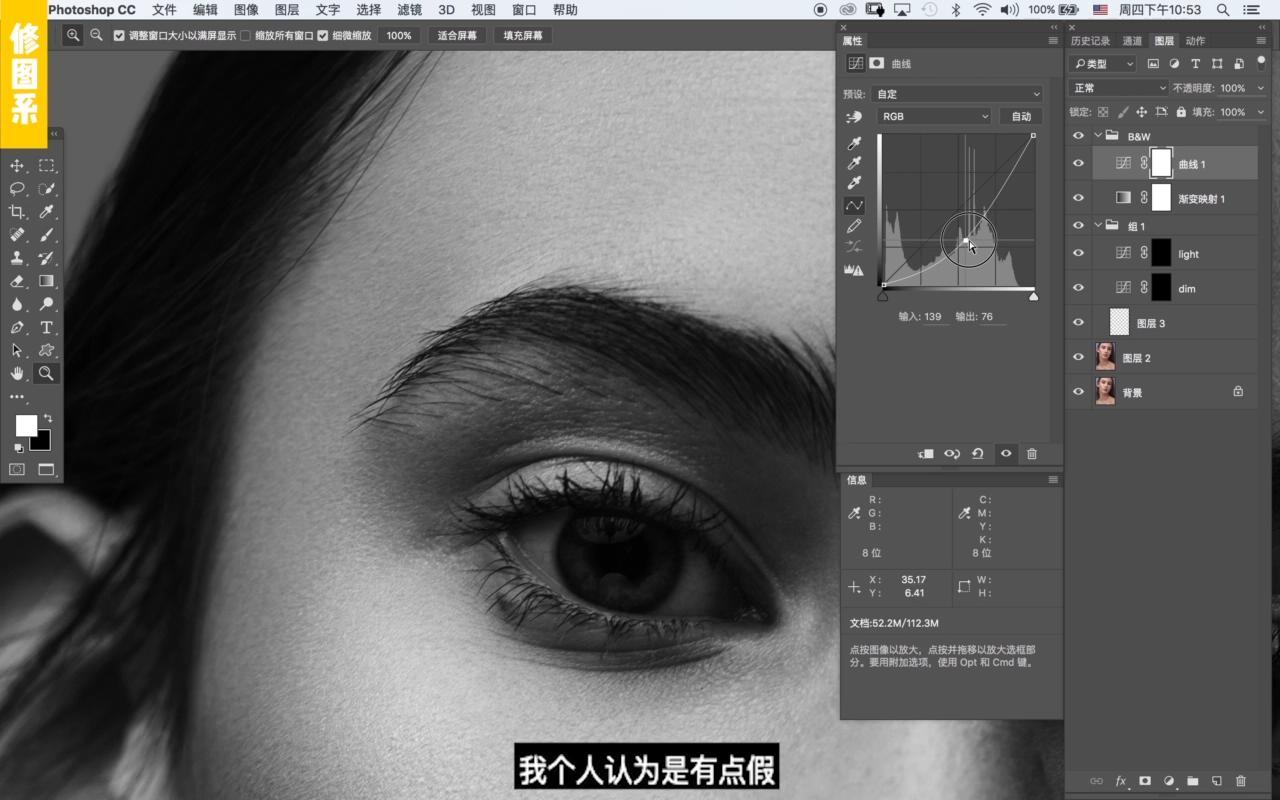The image size is (1280, 800).
Task: Create new layer from Layers panel footer
Action: click(1217, 781)
